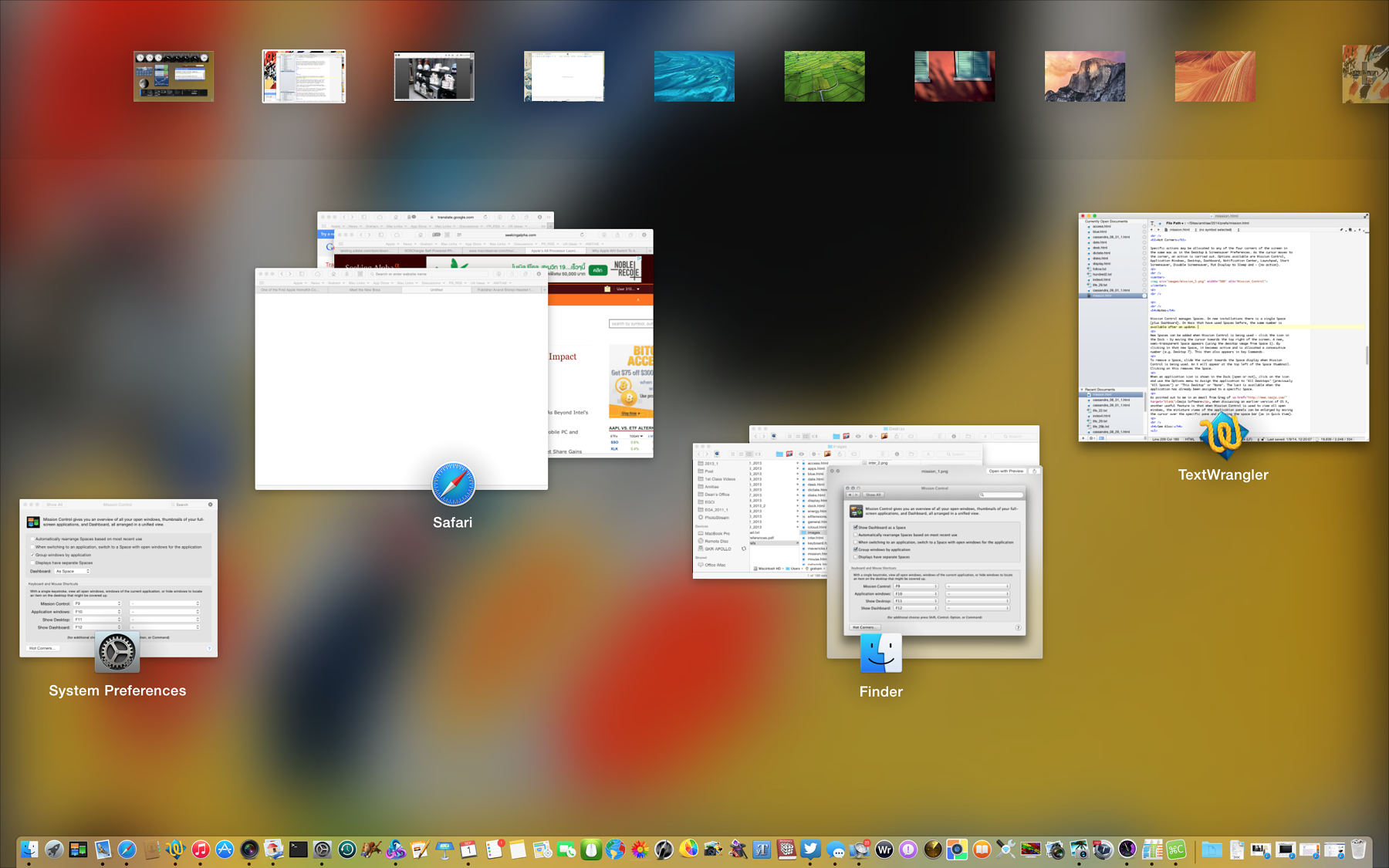
Task: Open Messages speech bubble in Dock
Action: pos(835,849)
